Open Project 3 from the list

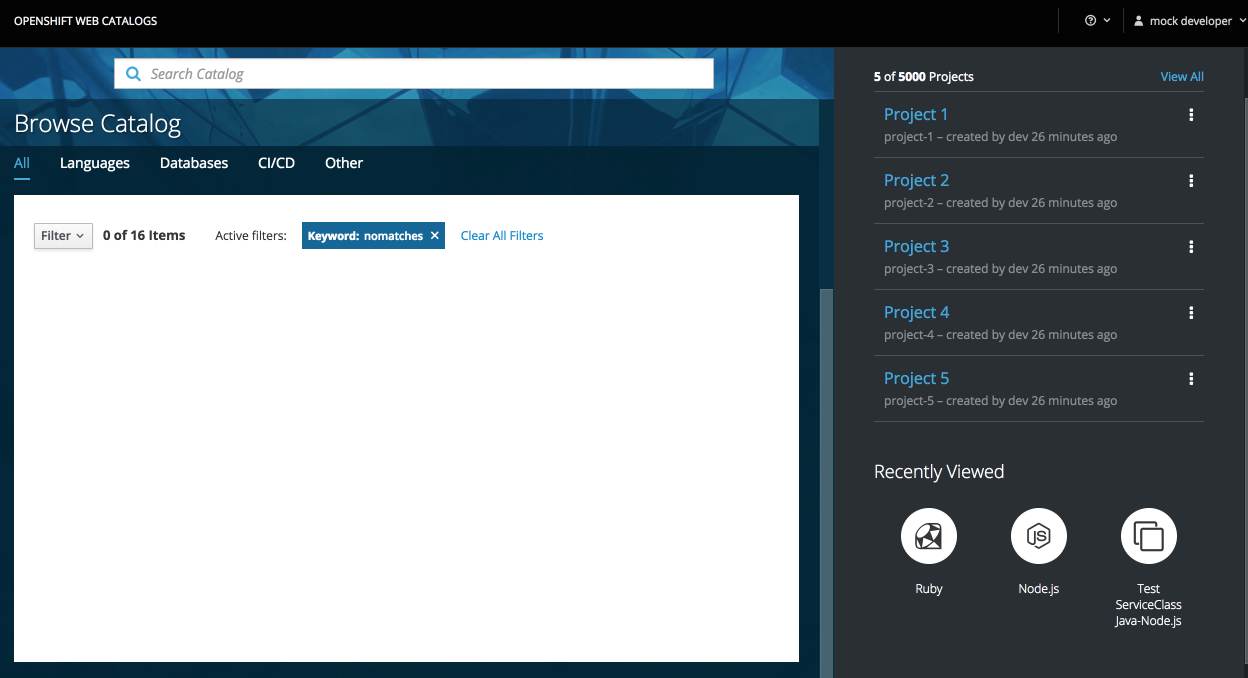pyautogui.click(x=916, y=245)
